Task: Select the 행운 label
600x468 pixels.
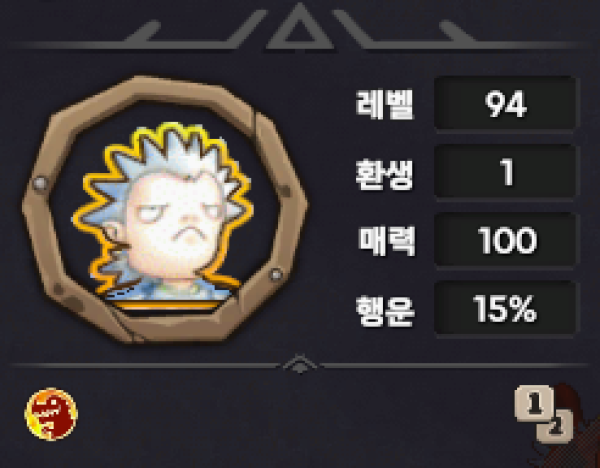Action: pyautogui.click(x=385, y=311)
